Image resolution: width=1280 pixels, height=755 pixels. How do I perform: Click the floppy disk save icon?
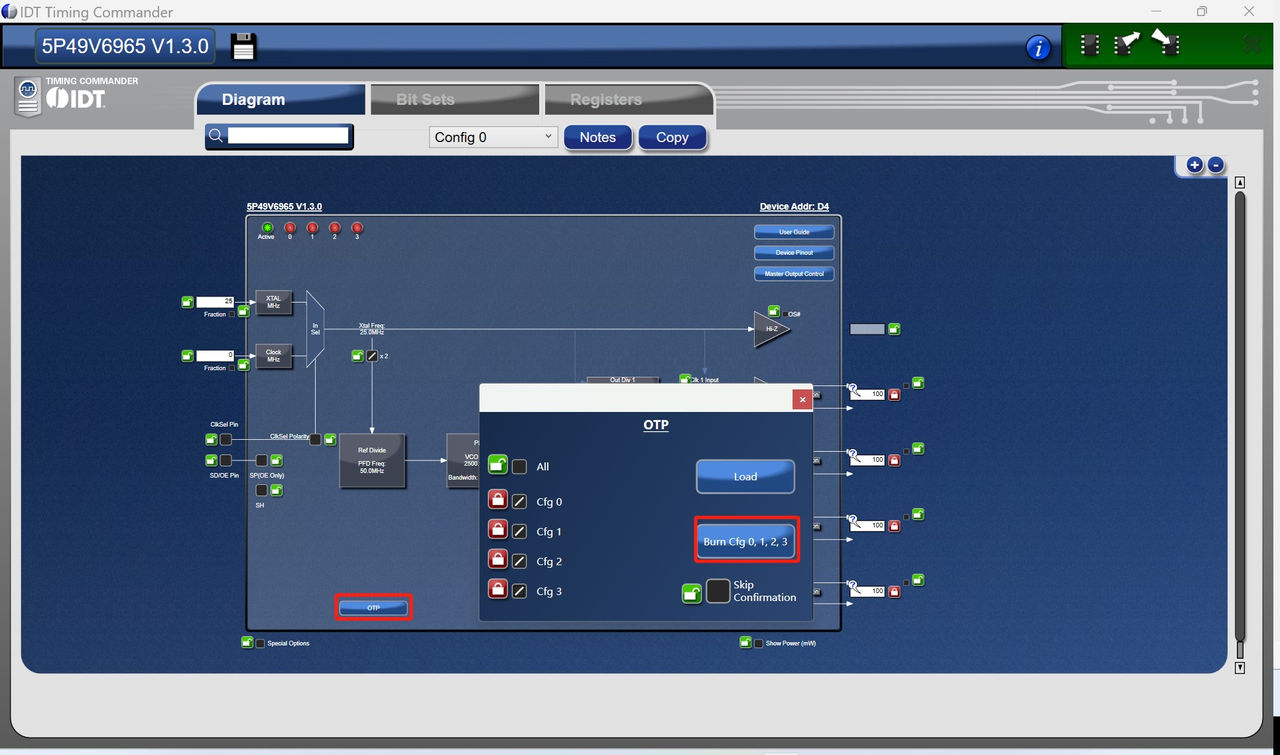[x=244, y=46]
